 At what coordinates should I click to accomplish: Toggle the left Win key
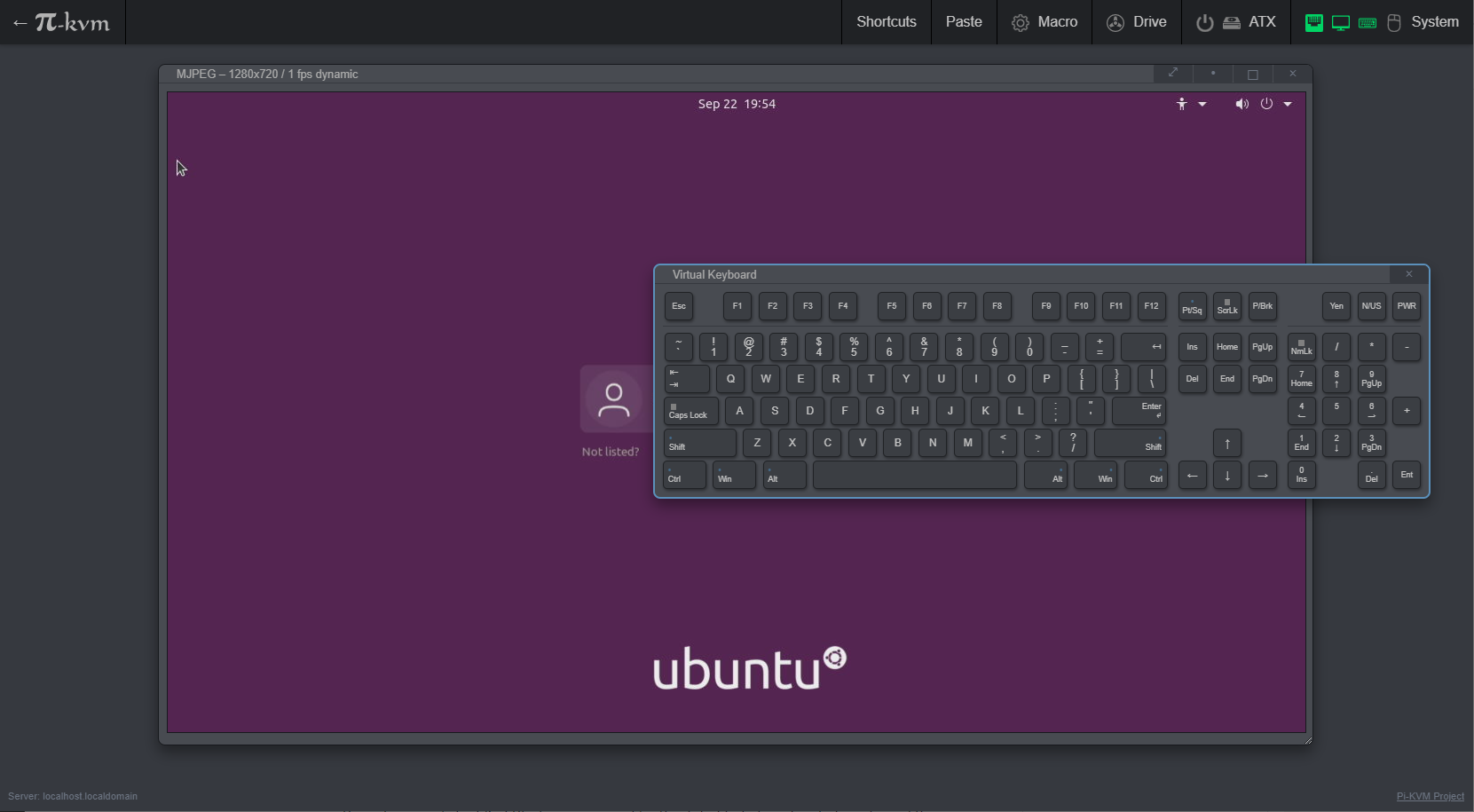pos(735,475)
